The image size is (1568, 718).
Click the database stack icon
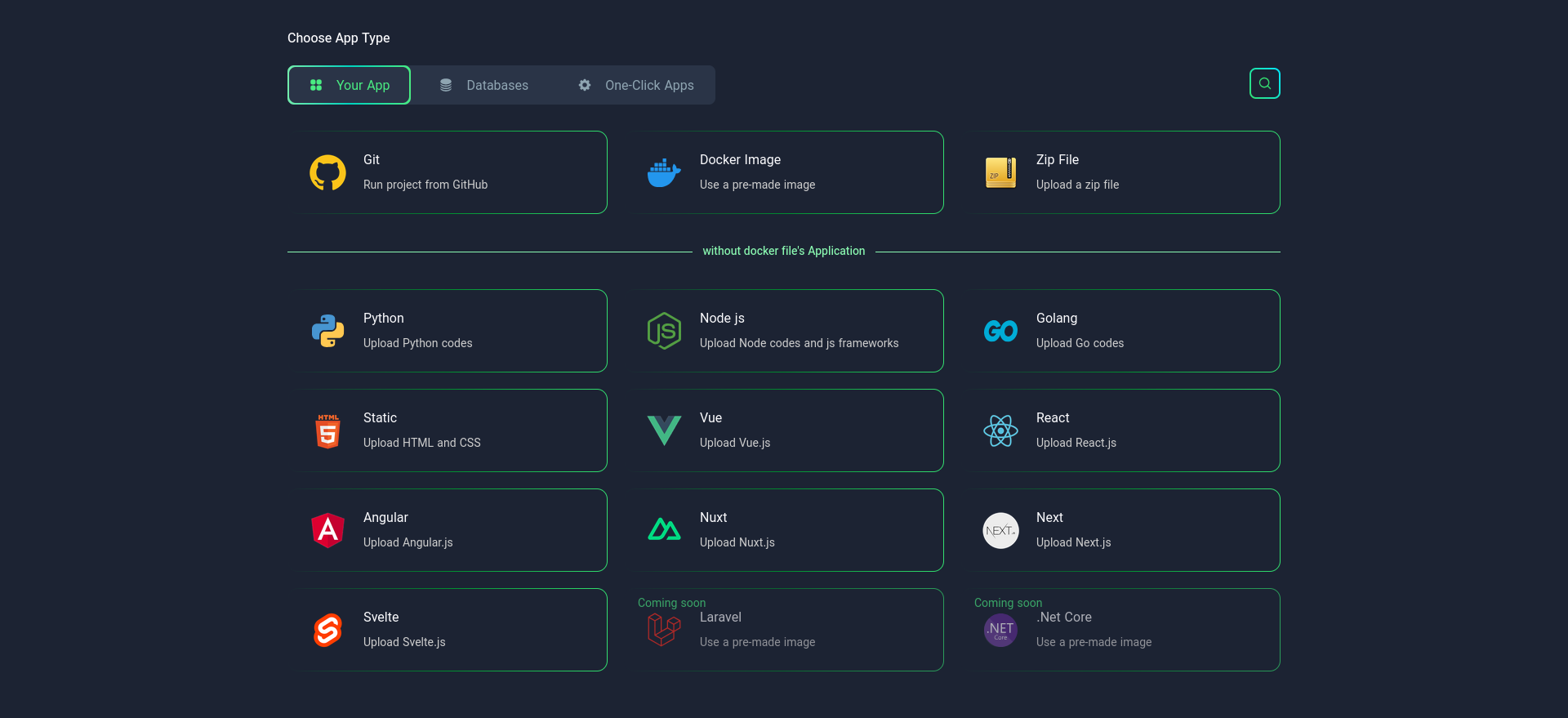click(x=446, y=85)
